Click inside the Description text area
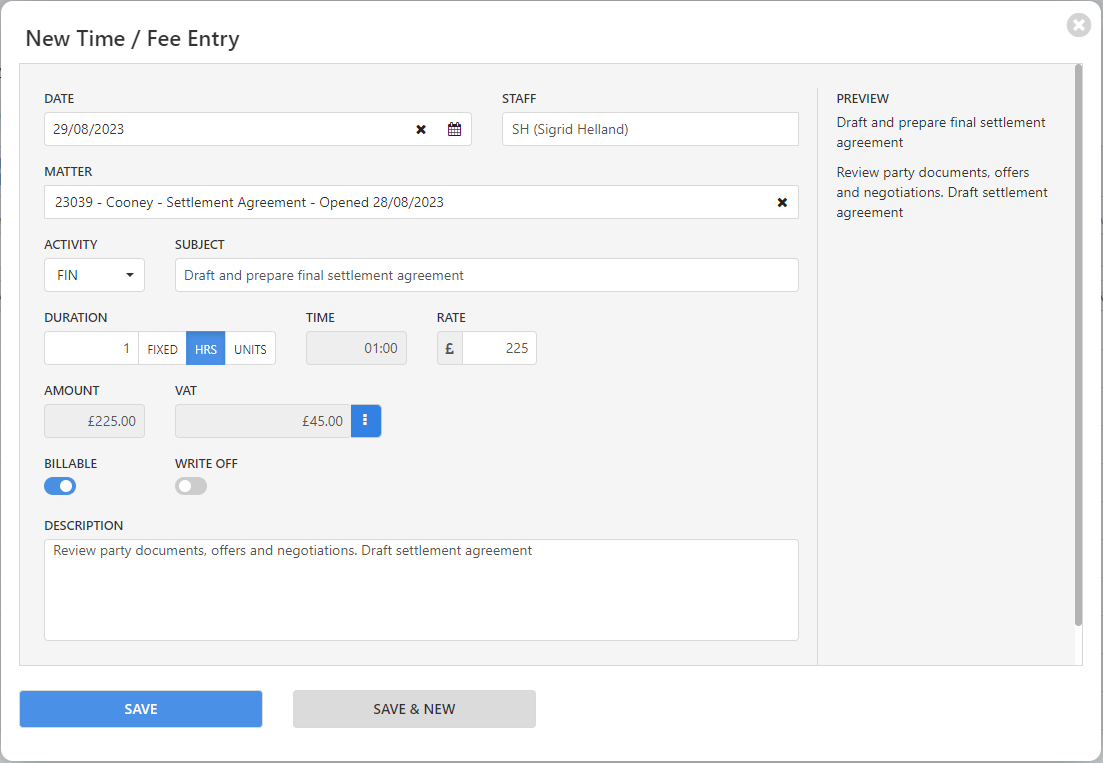Screen dimensions: 1103x763 point(421,590)
